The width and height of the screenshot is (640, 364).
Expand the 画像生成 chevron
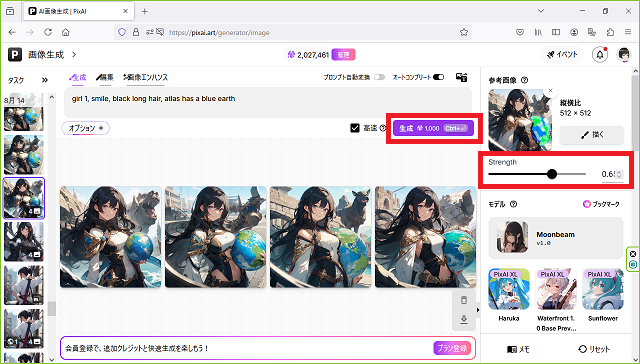(x=74, y=54)
